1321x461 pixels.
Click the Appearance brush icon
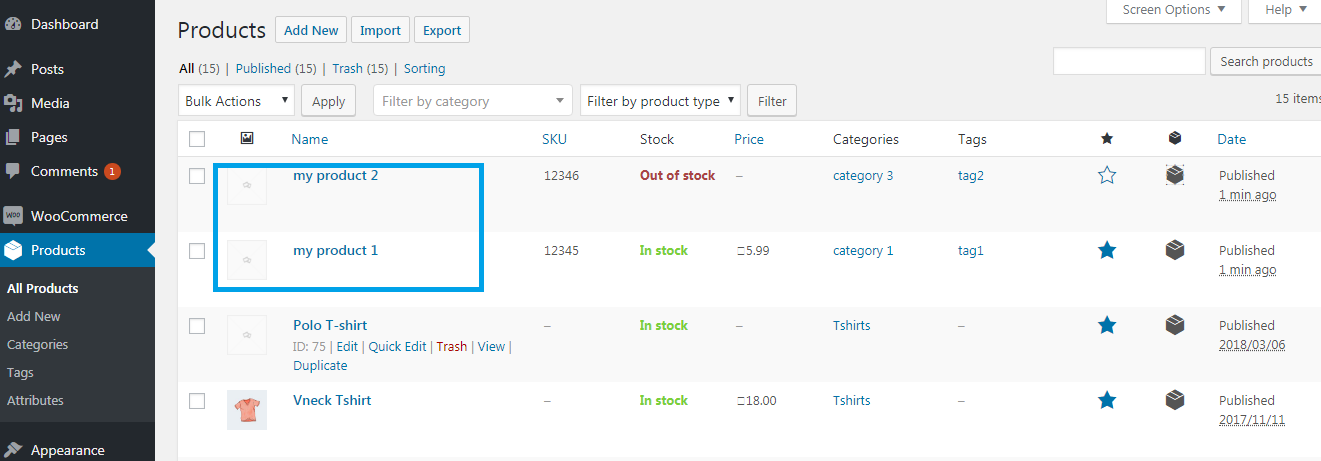pos(13,450)
